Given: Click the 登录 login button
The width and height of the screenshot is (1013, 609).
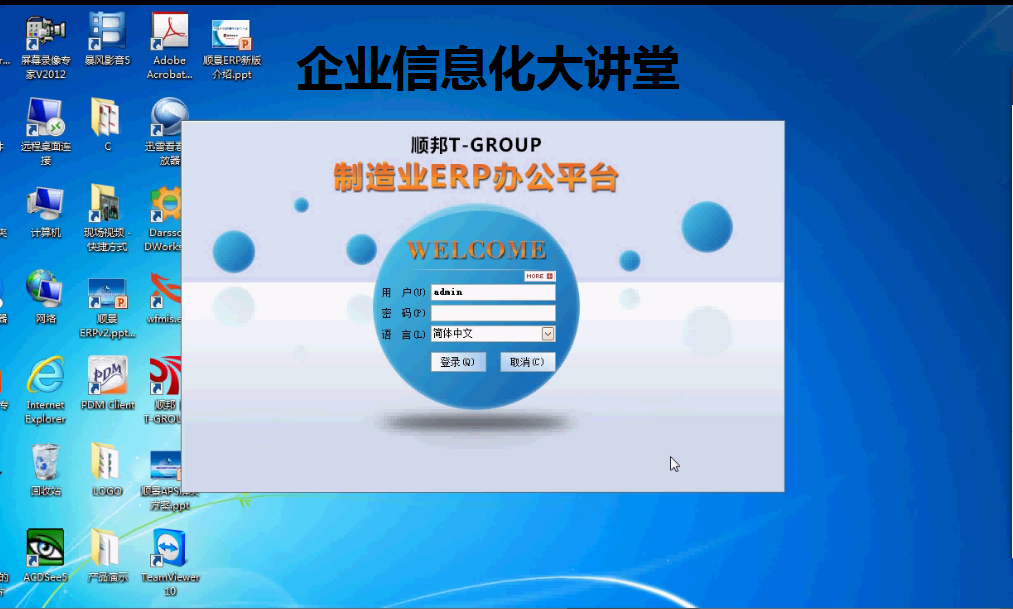Looking at the screenshot, I should [x=458, y=362].
